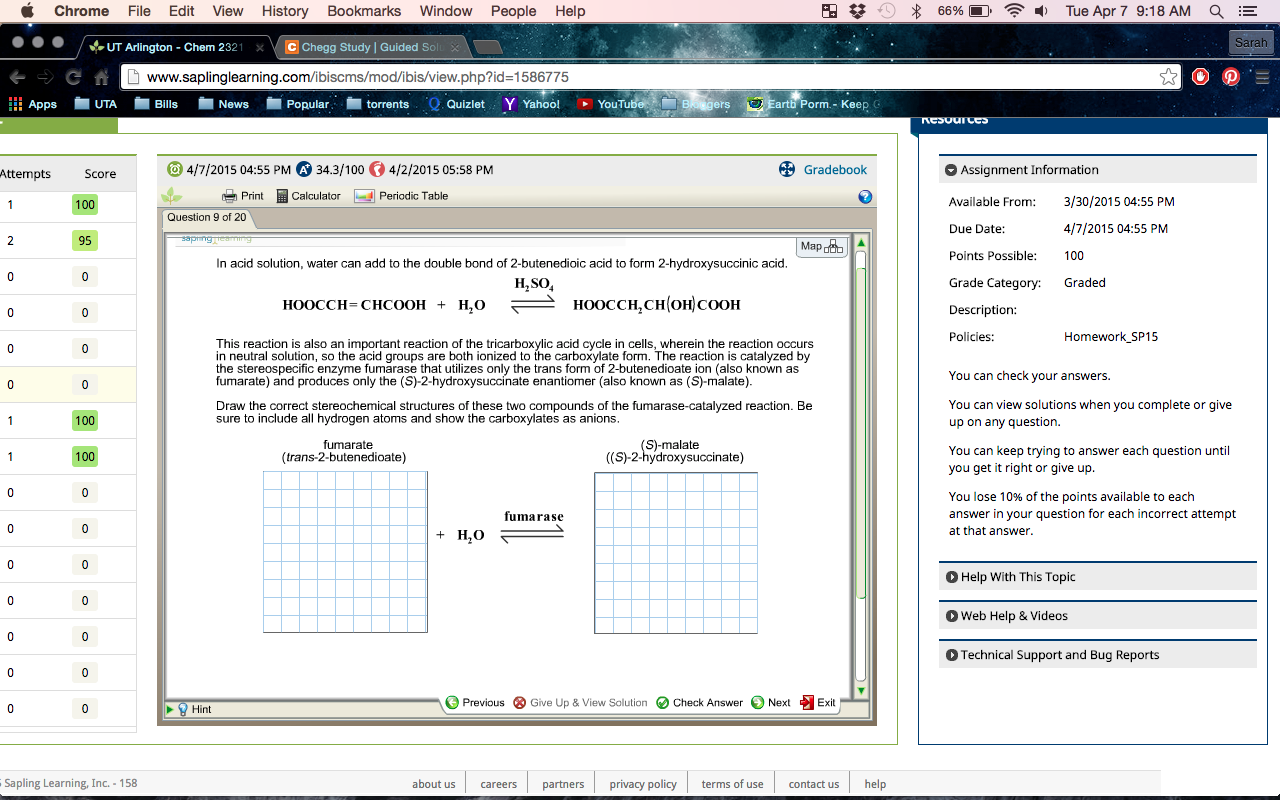Click the Gradebook wheel icon
This screenshot has height=800, width=1280.
coord(787,170)
